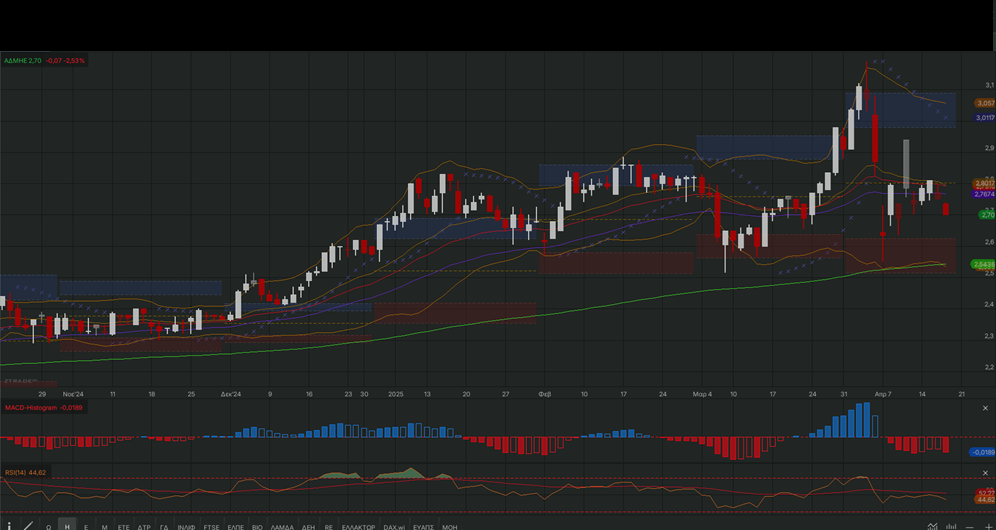Open the FTSE index shortcut
This screenshot has height=530, width=996.
coord(211,527)
